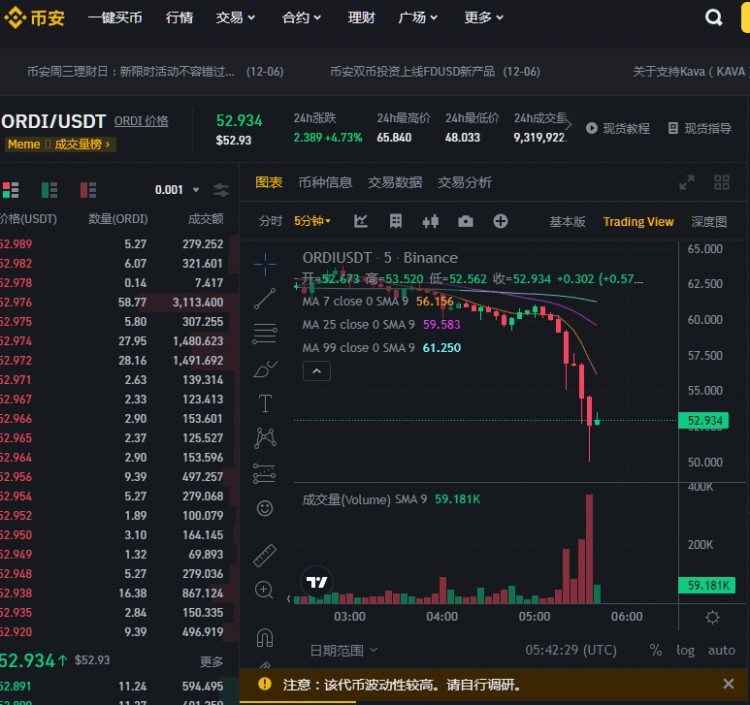Click the plus circle toolbar icon

500,221
